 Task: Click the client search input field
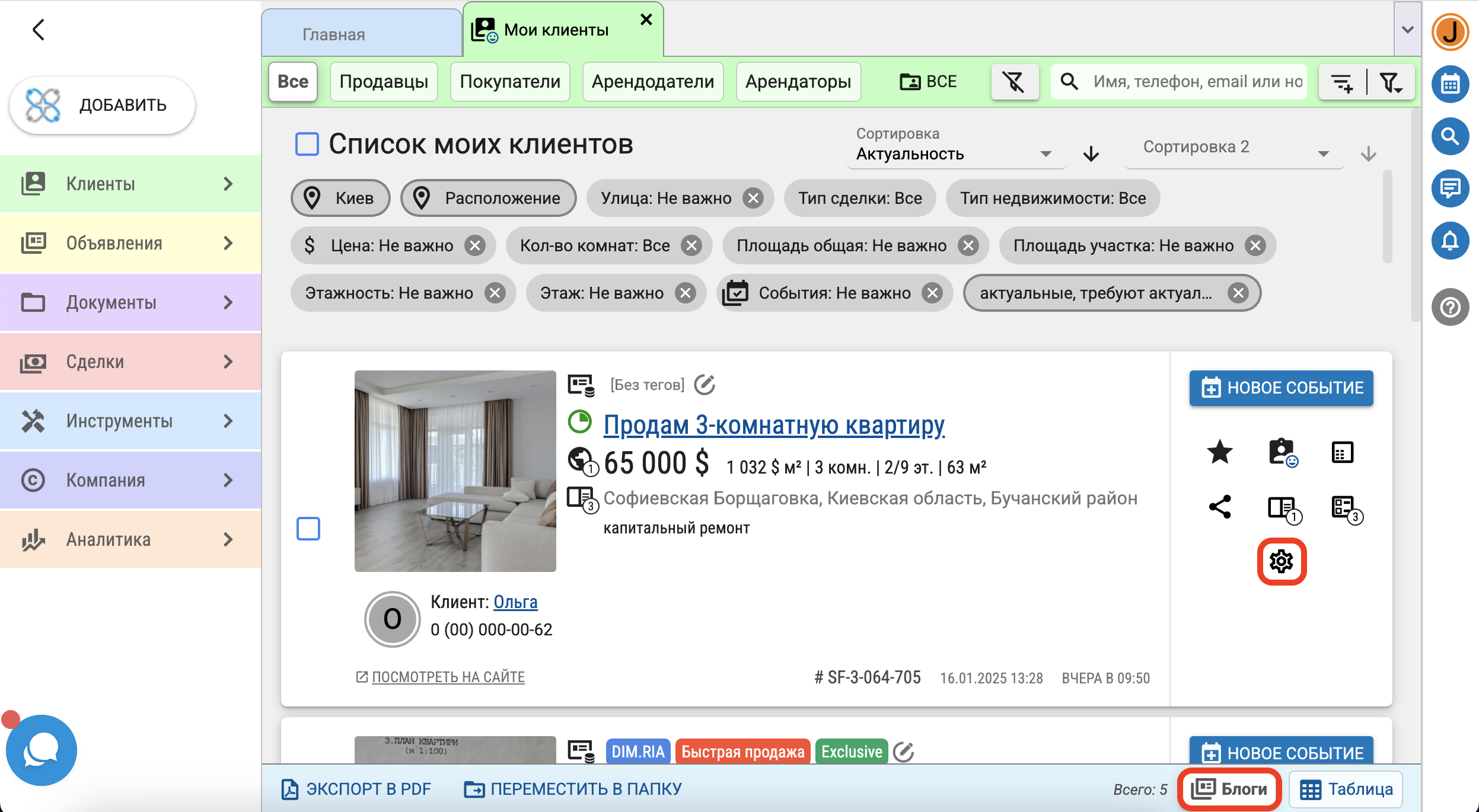click(1197, 82)
